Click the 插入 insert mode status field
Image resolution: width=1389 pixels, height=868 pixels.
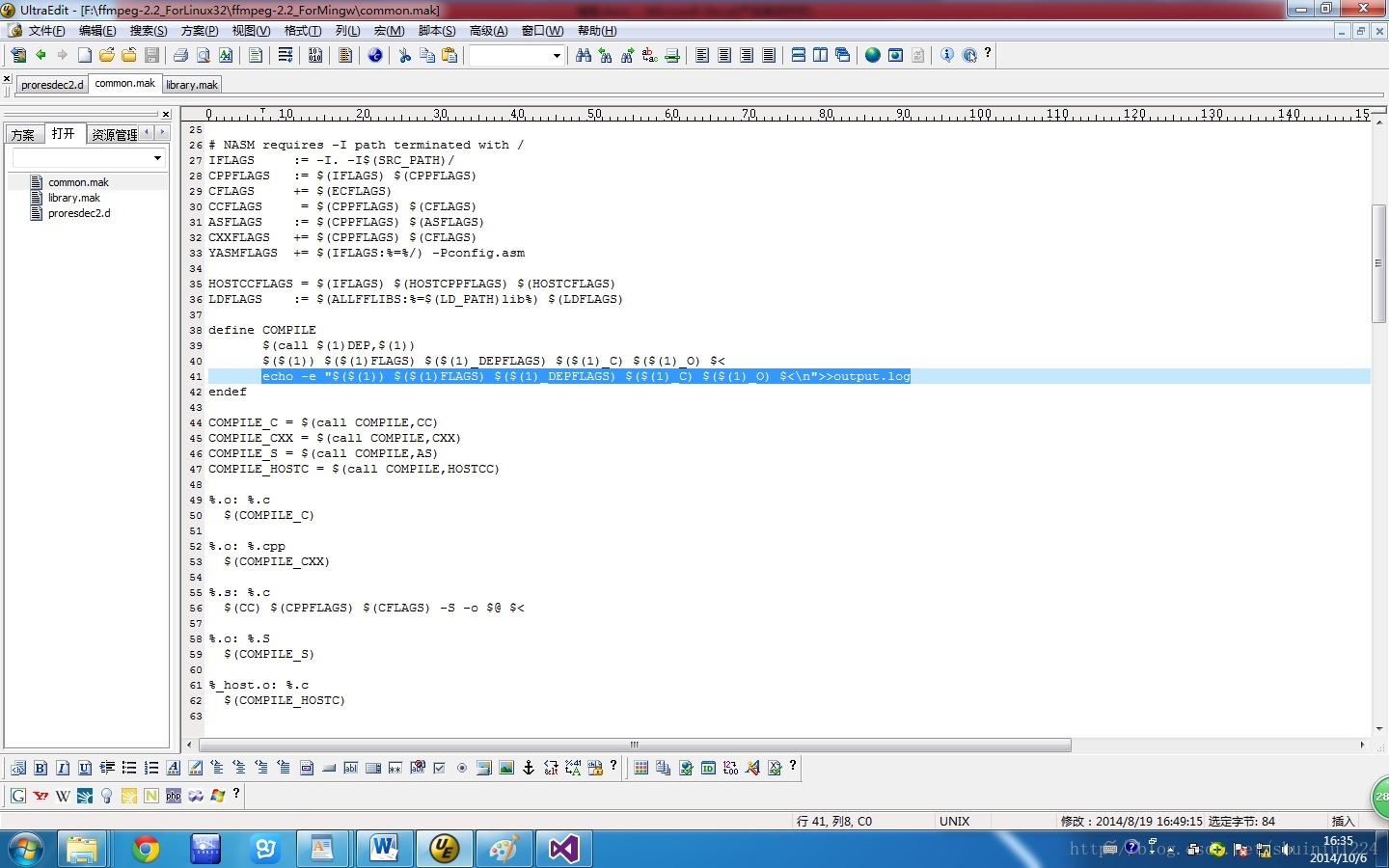(x=1343, y=822)
